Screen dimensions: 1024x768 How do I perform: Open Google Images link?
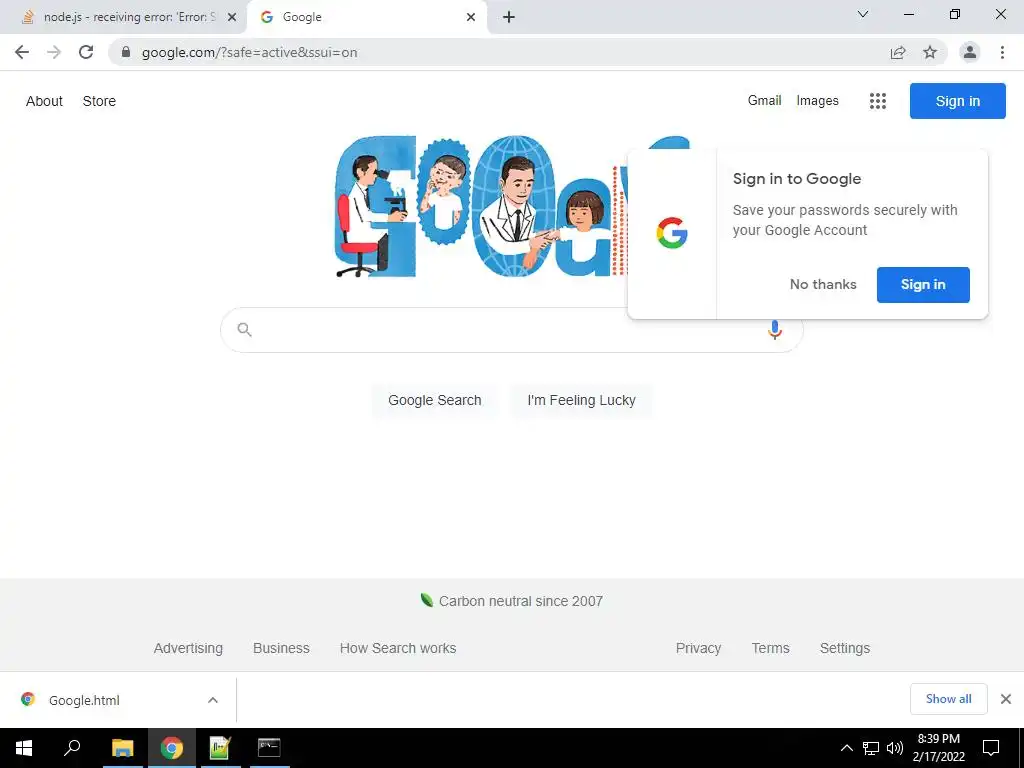pyautogui.click(x=818, y=101)
